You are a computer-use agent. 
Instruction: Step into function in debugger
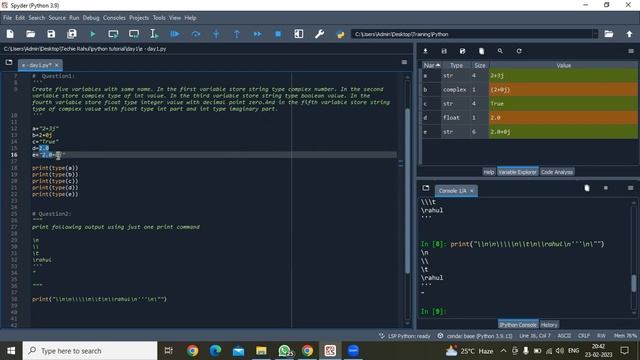tap(216, 34)
